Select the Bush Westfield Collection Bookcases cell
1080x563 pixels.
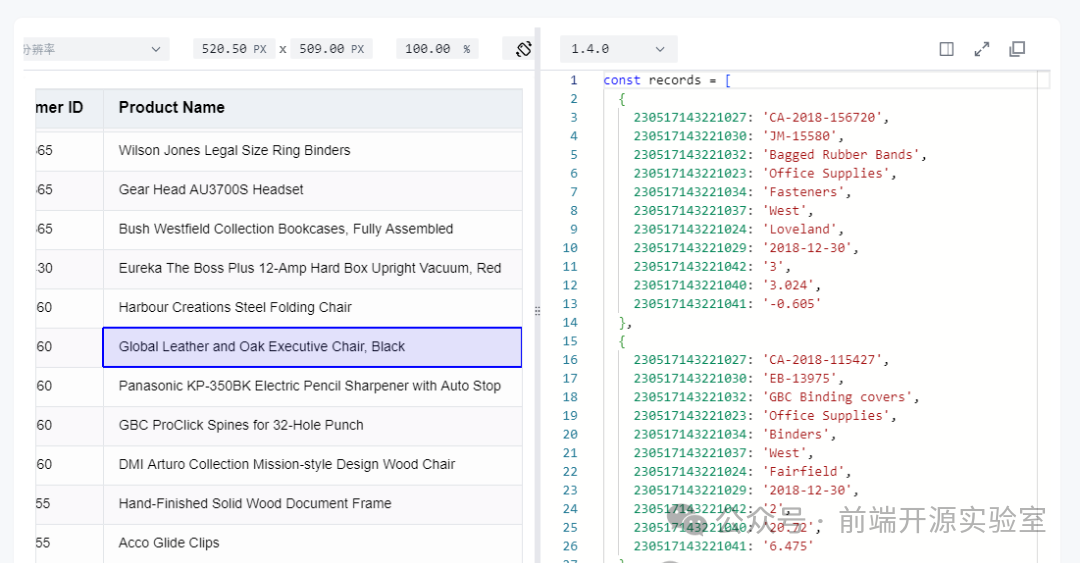pyautogui.click(x=313, y=229)
